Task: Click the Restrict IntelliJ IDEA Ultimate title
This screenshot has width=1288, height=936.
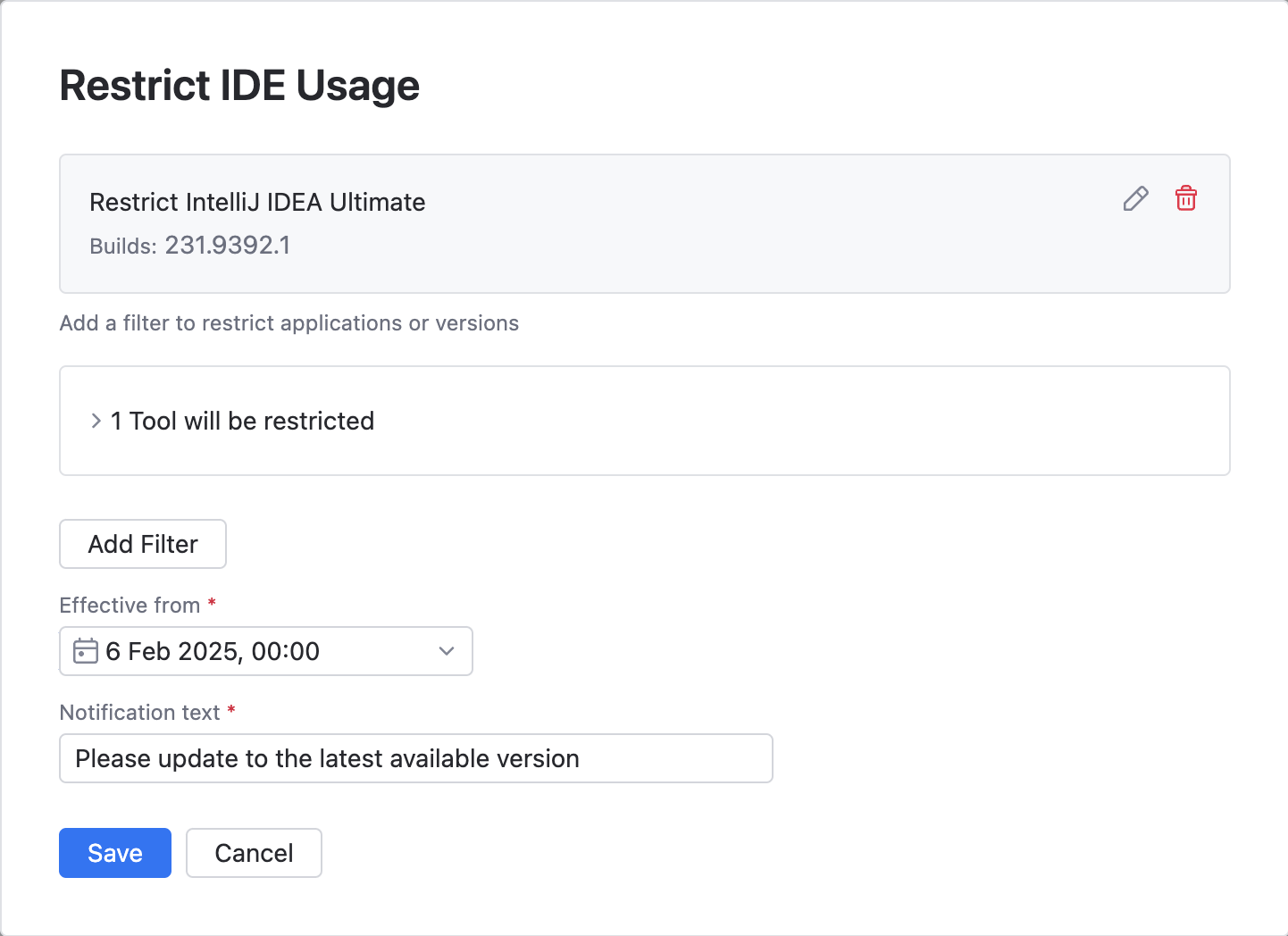Action: point(257,202)
